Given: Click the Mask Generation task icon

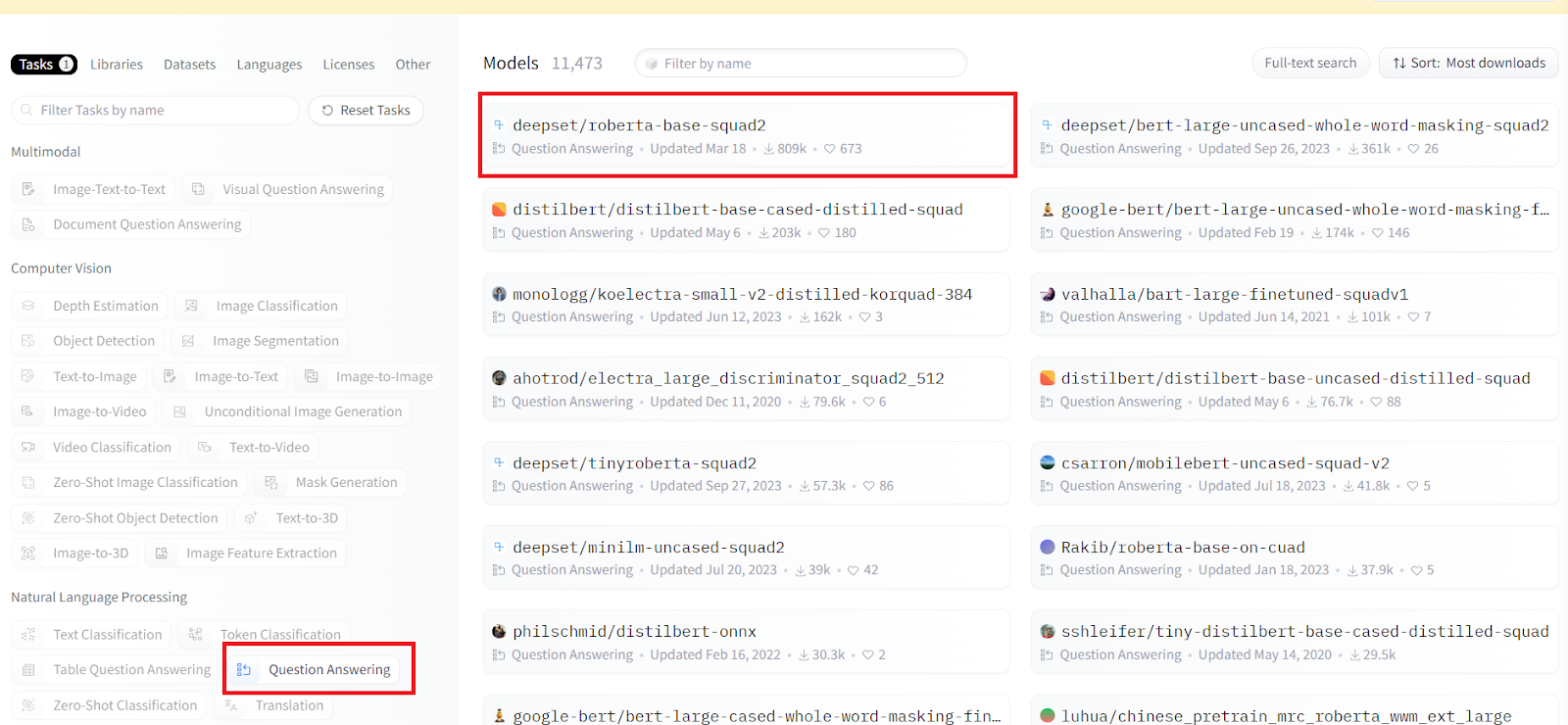Looking at the screenshot, I should pyautogui.click(x=271, y=482).
